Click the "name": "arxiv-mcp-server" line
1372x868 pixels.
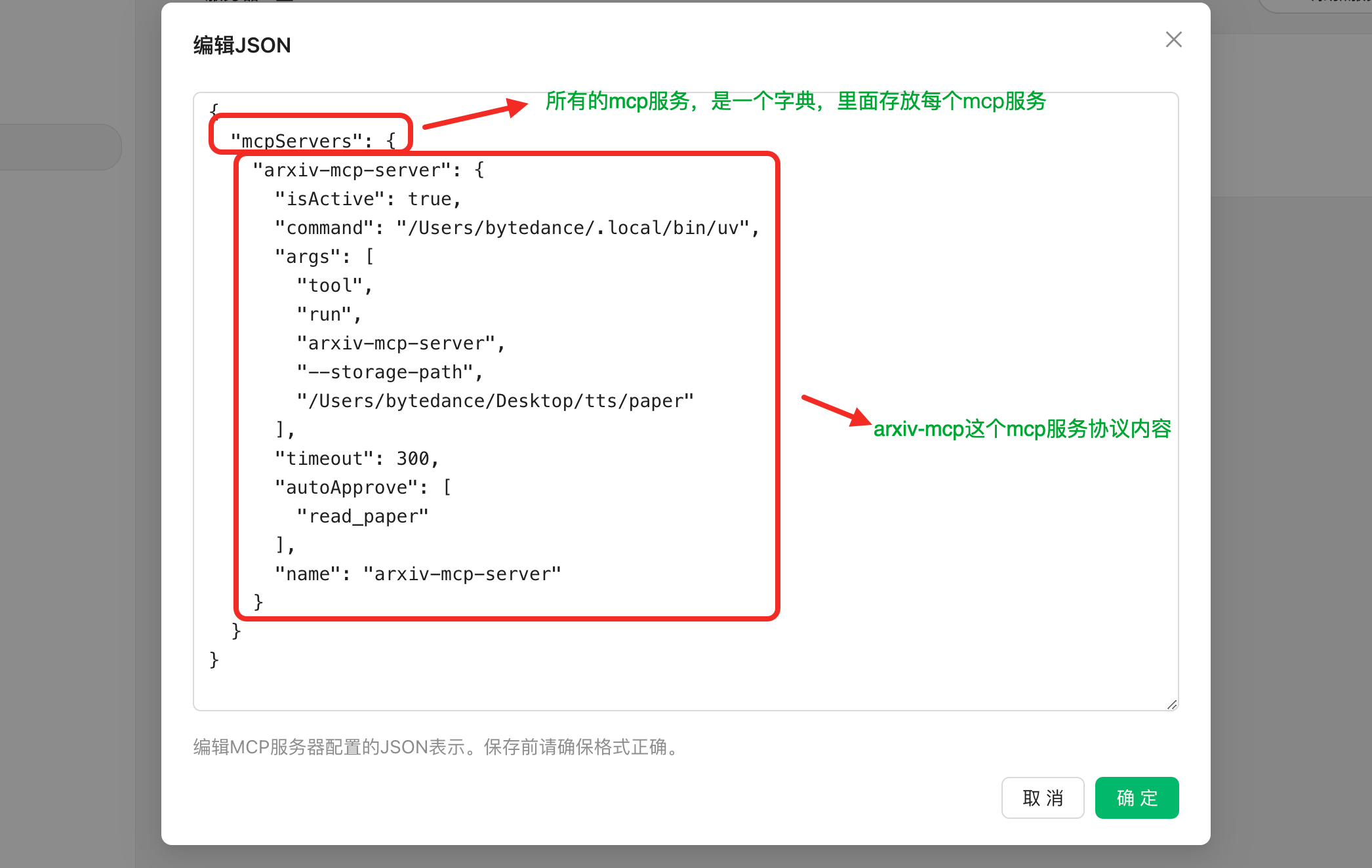418,574
